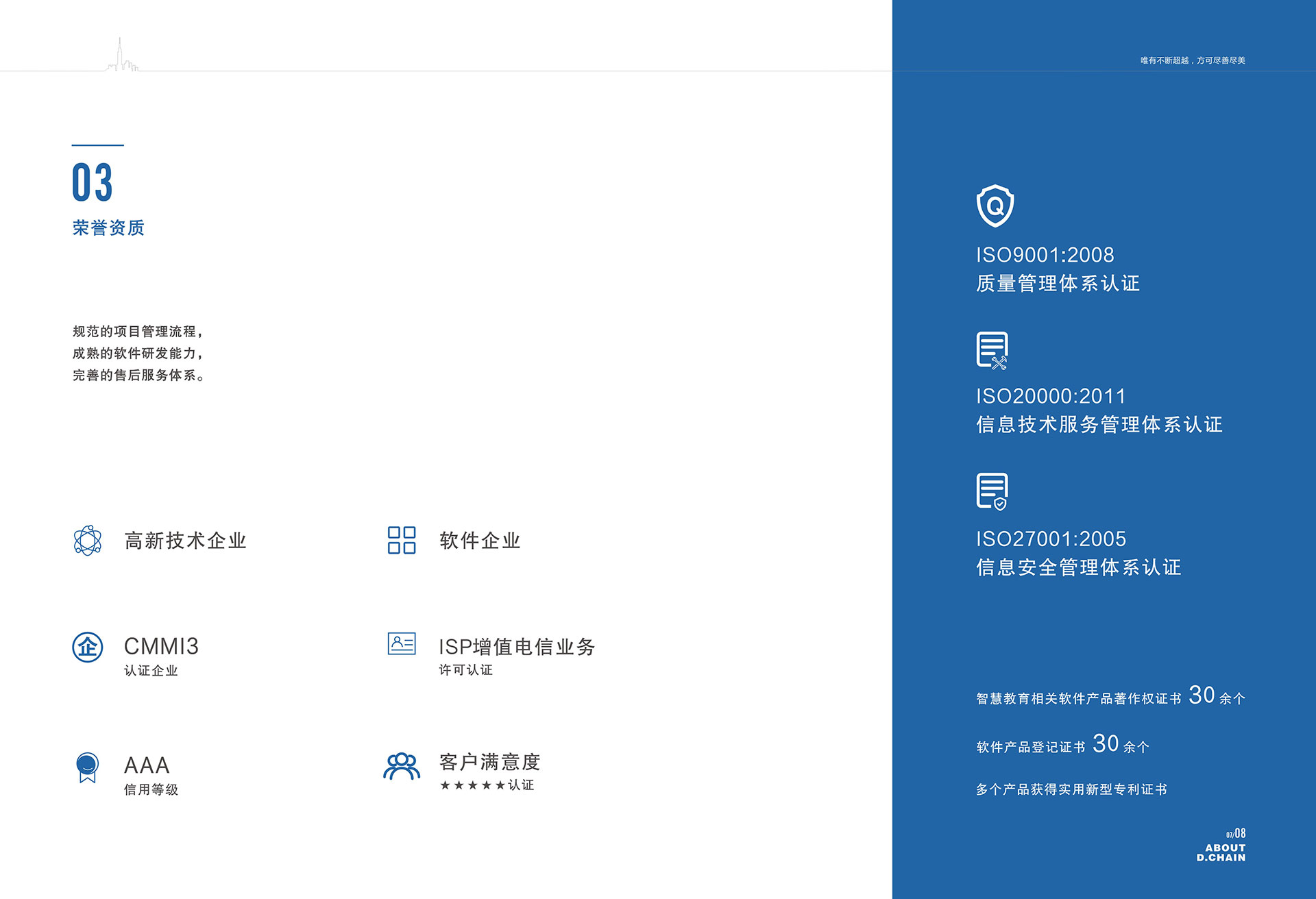
Task: Click the ISO27001:2005 certification title
Action: 1051,539
